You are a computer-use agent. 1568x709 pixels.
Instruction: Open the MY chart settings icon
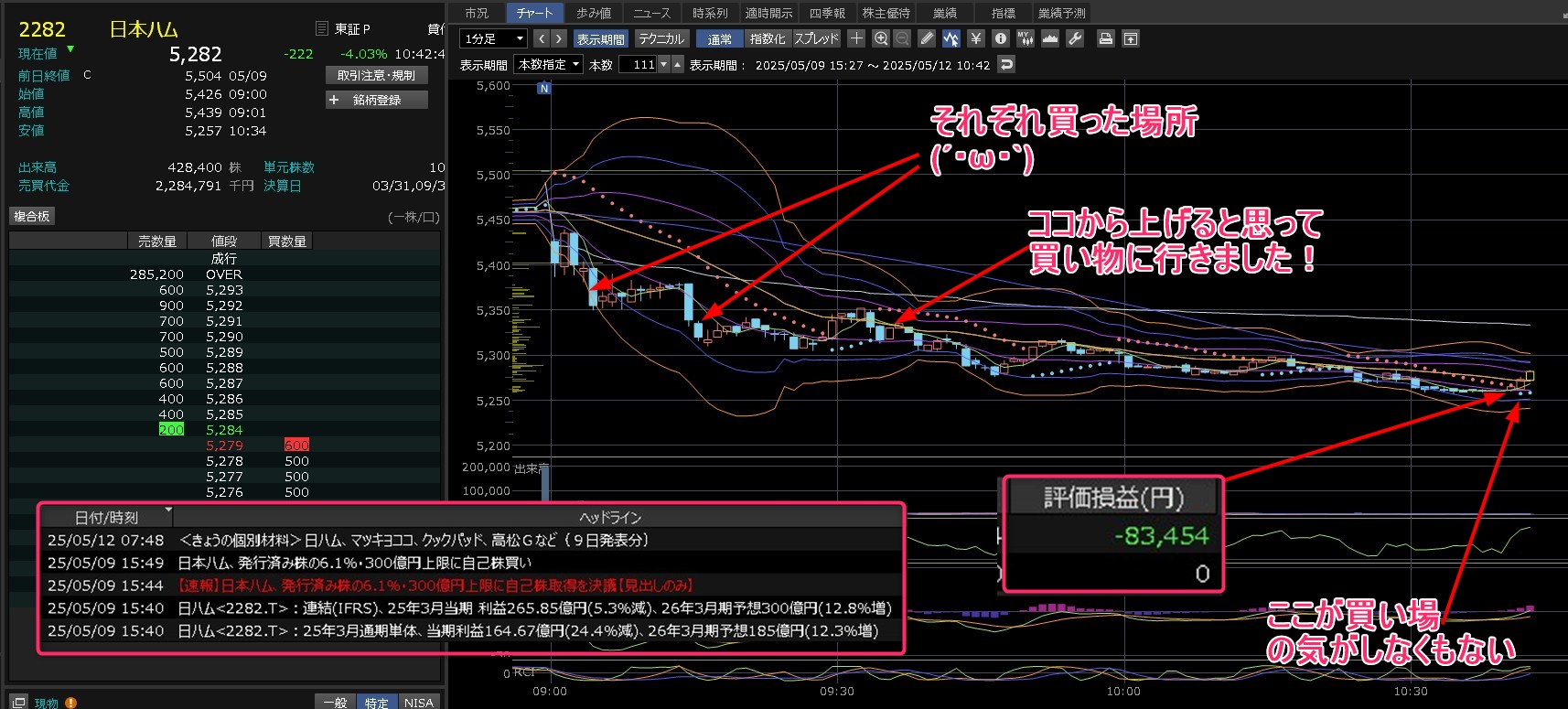tap(1025, 38)
